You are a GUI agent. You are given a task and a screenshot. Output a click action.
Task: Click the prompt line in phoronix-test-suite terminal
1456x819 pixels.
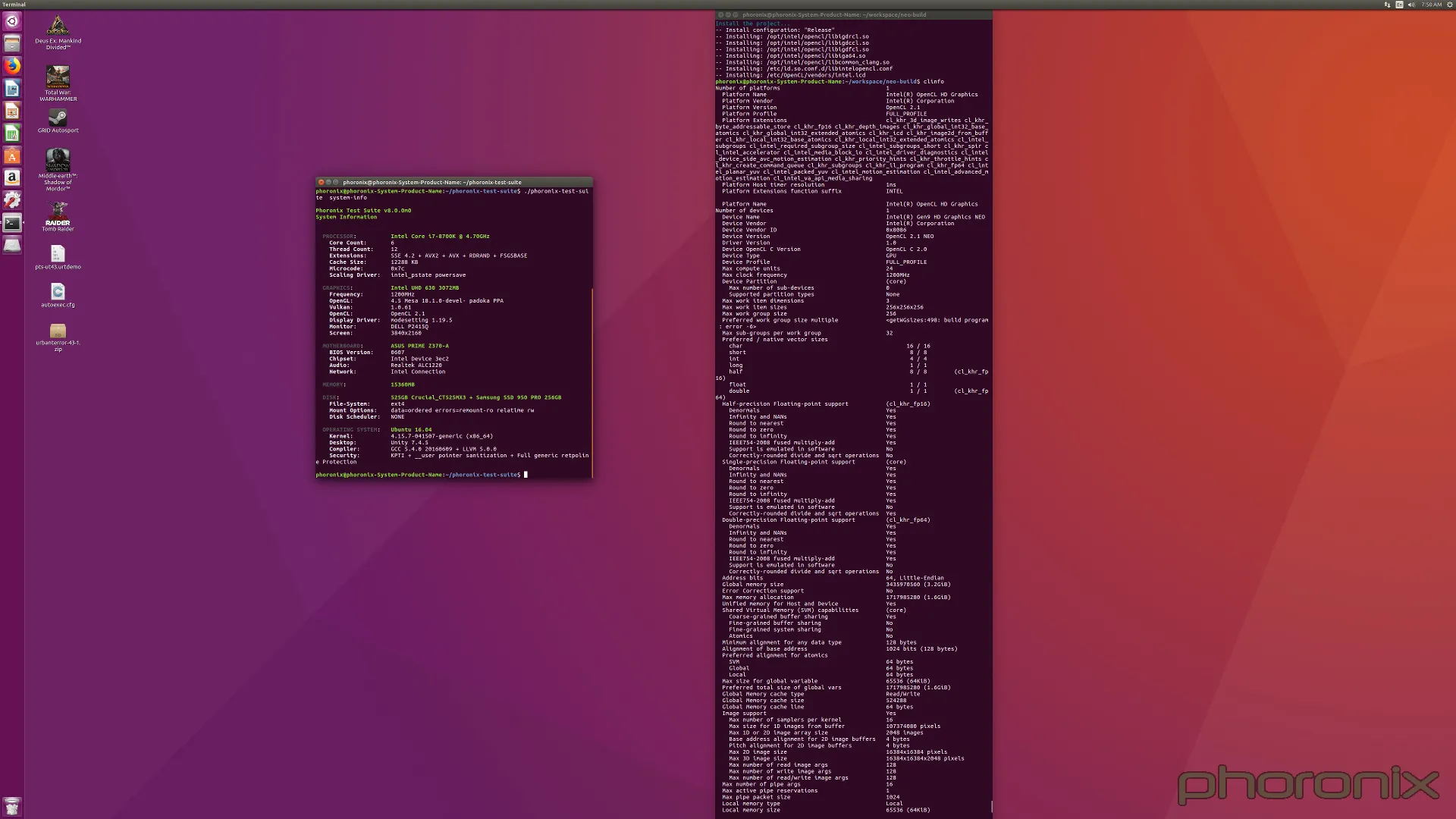[421, 475]
